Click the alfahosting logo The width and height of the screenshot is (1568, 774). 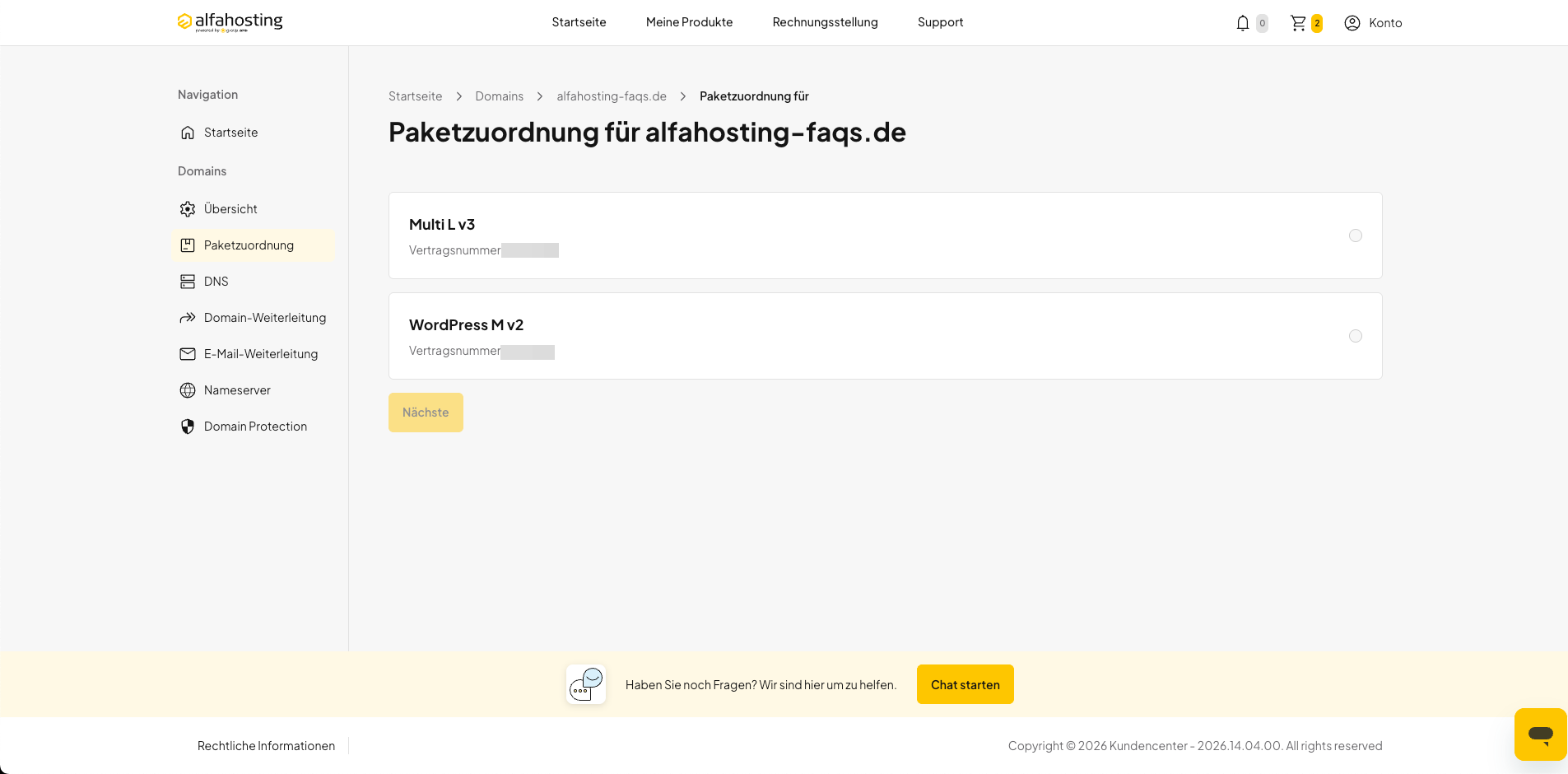(230, 22)
